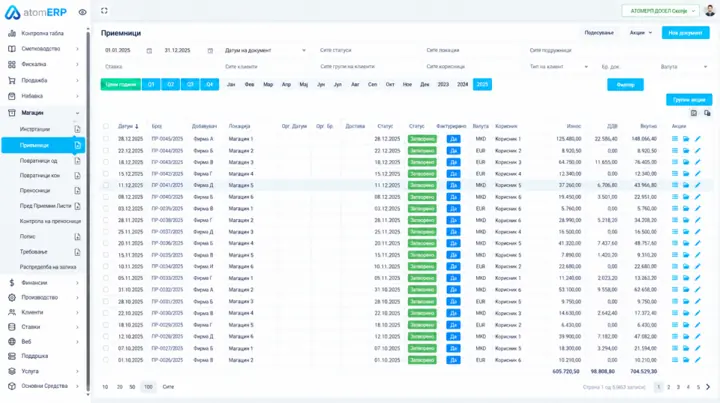Screen dimensions: 720x403
Task: Click edit pencil for row ПР-0026/2025
Action: pyautogui.click(x=698, y=360)
